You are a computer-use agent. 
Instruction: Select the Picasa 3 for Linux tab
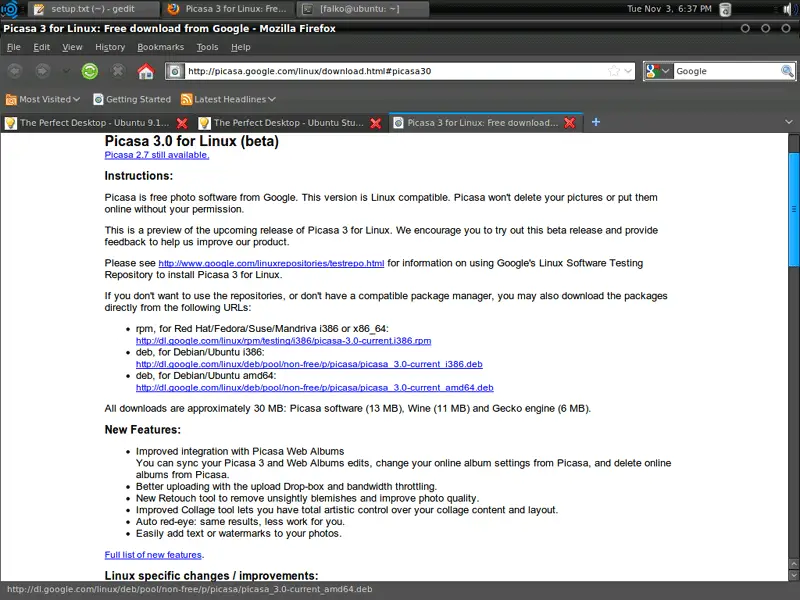coord(485,123)
